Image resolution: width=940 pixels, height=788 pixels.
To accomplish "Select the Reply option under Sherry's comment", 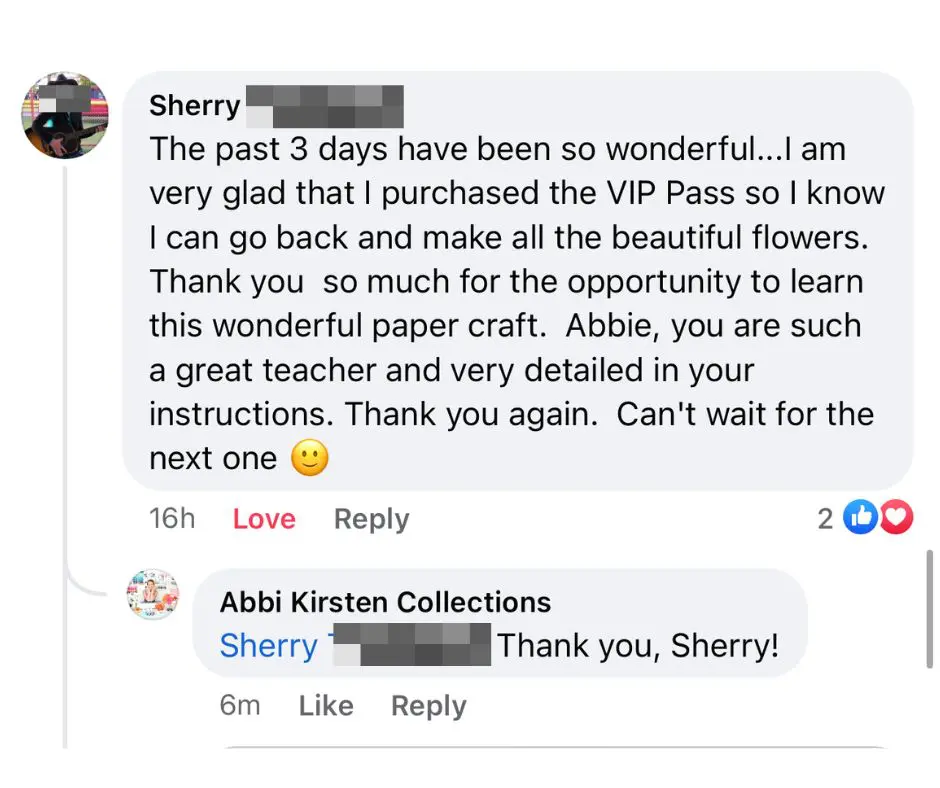I will pyautogui.click(x=370, y=518).
